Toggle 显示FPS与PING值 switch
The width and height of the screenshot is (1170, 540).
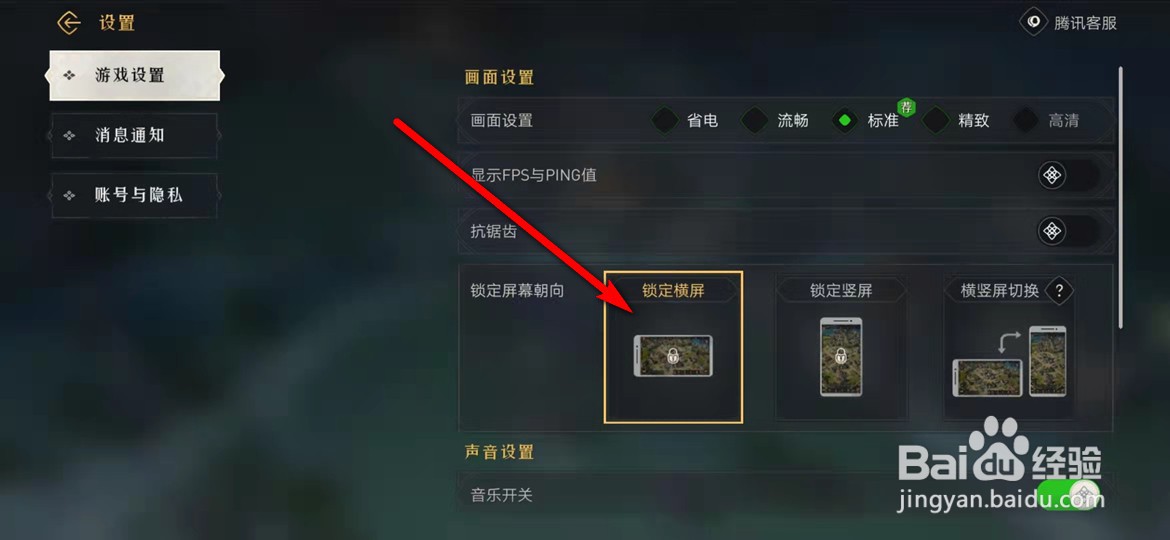[x=1069, y=176]
